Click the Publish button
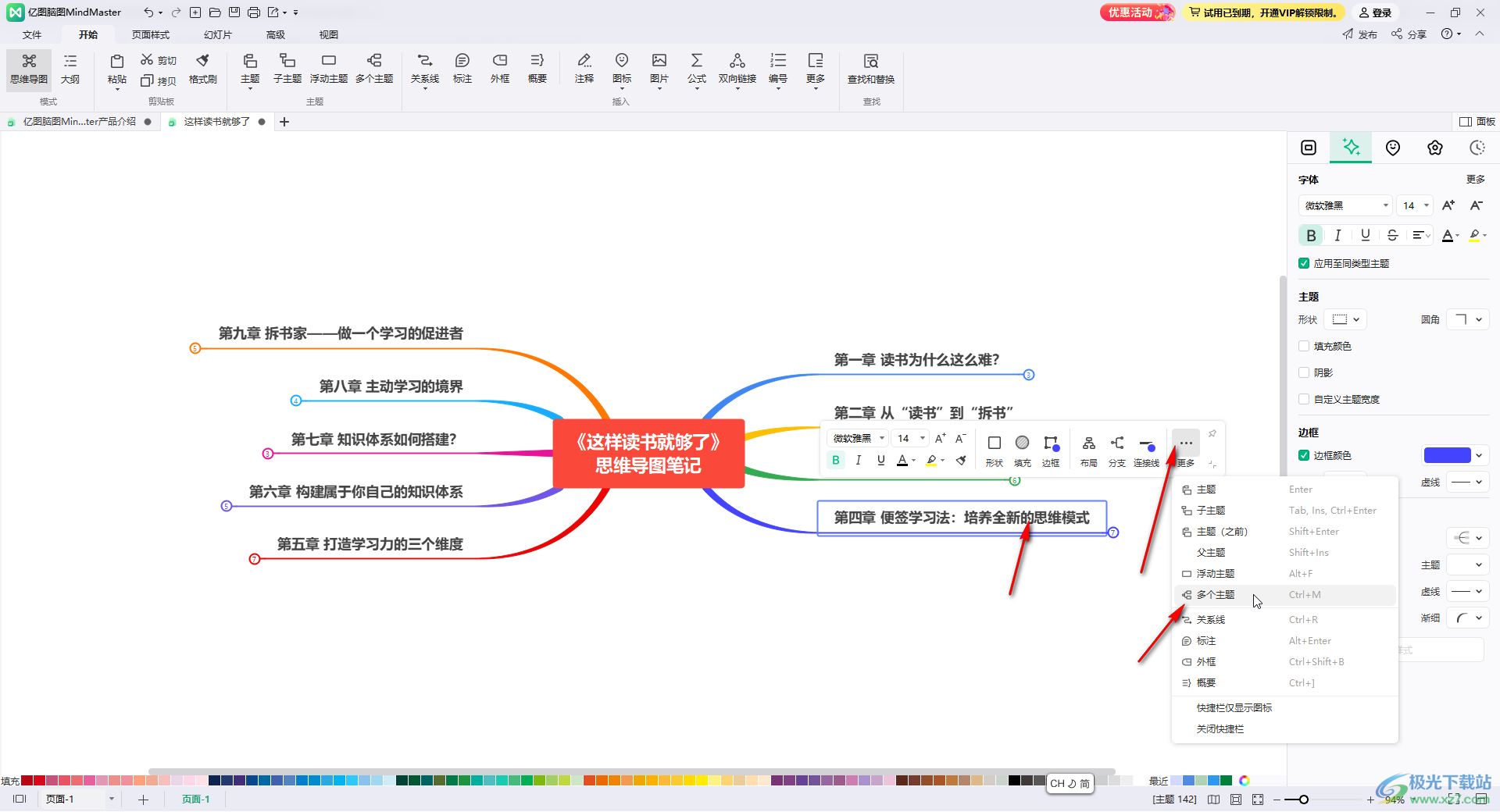The image size is (1500, 812). coord(1360,34)
